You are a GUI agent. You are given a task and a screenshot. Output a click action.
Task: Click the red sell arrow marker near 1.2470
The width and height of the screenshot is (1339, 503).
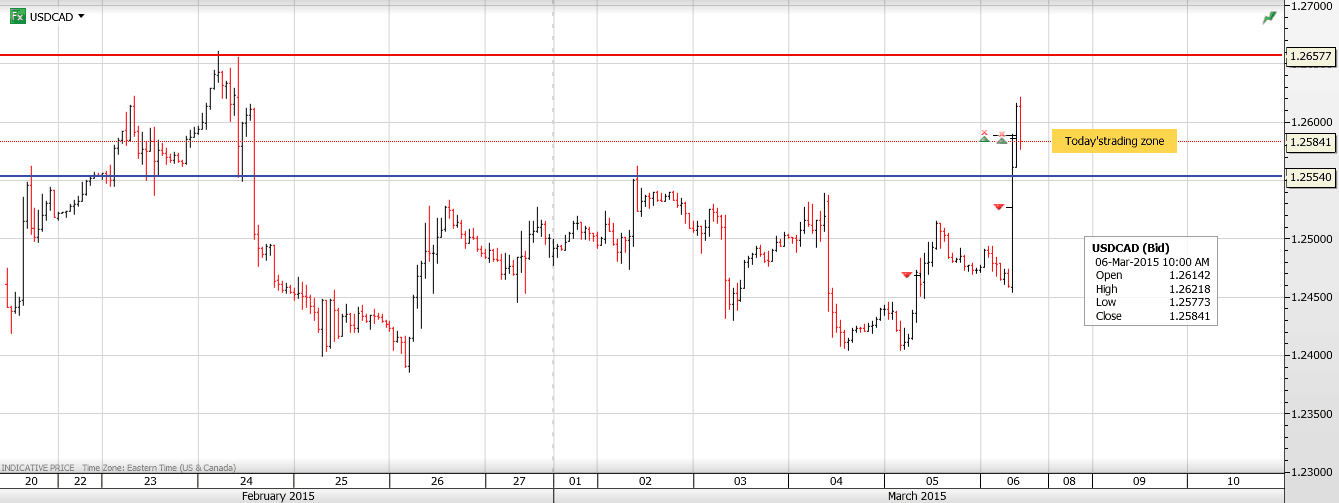pos(906,274)
